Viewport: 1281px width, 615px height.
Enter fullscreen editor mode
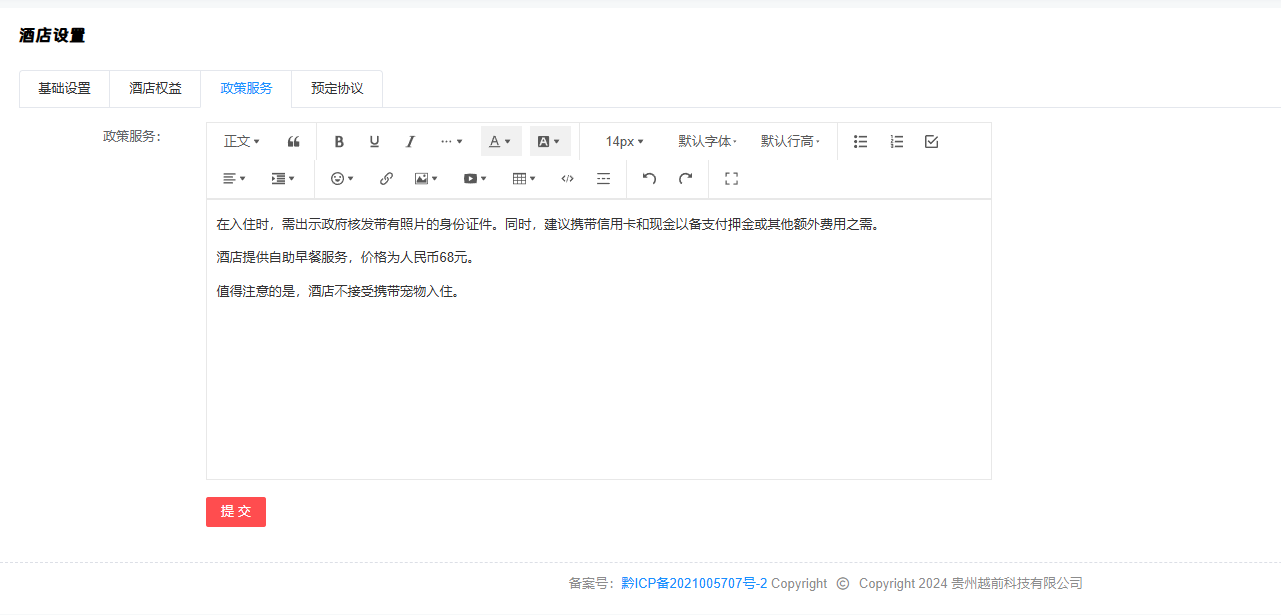[731, 179]
